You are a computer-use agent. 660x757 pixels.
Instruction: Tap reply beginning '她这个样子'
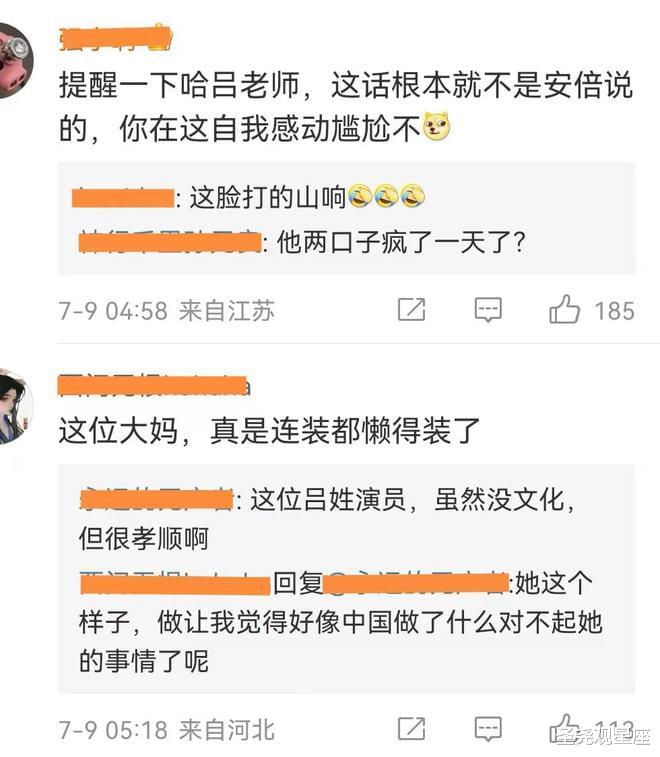340,622
